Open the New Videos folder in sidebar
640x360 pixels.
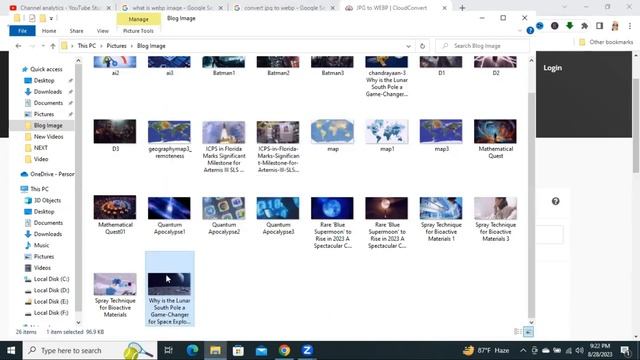click(x=49, y=137)
